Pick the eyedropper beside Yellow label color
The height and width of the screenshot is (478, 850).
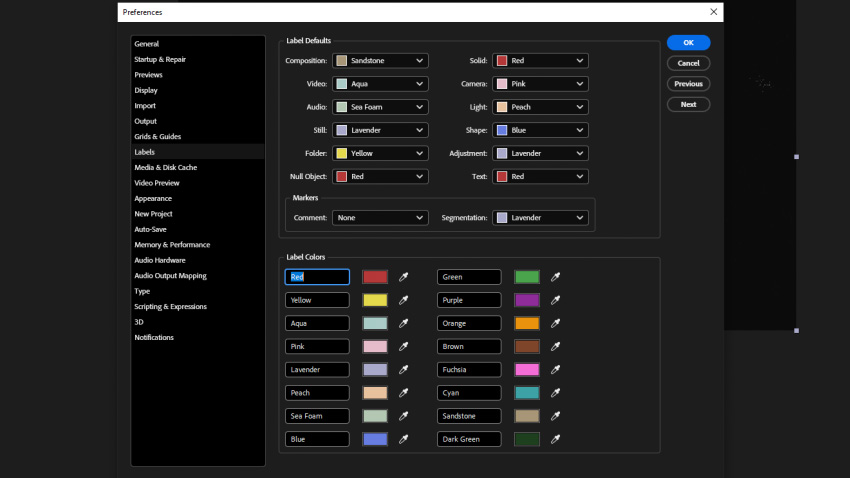coord(404,300)
